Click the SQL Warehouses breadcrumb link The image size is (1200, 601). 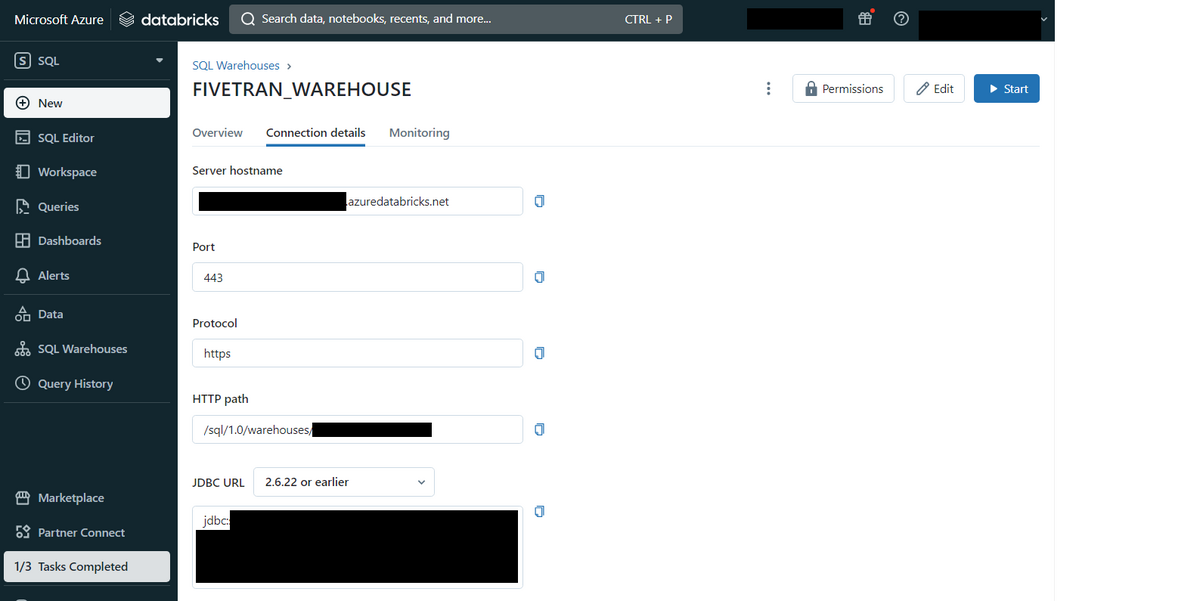[236, 66]
